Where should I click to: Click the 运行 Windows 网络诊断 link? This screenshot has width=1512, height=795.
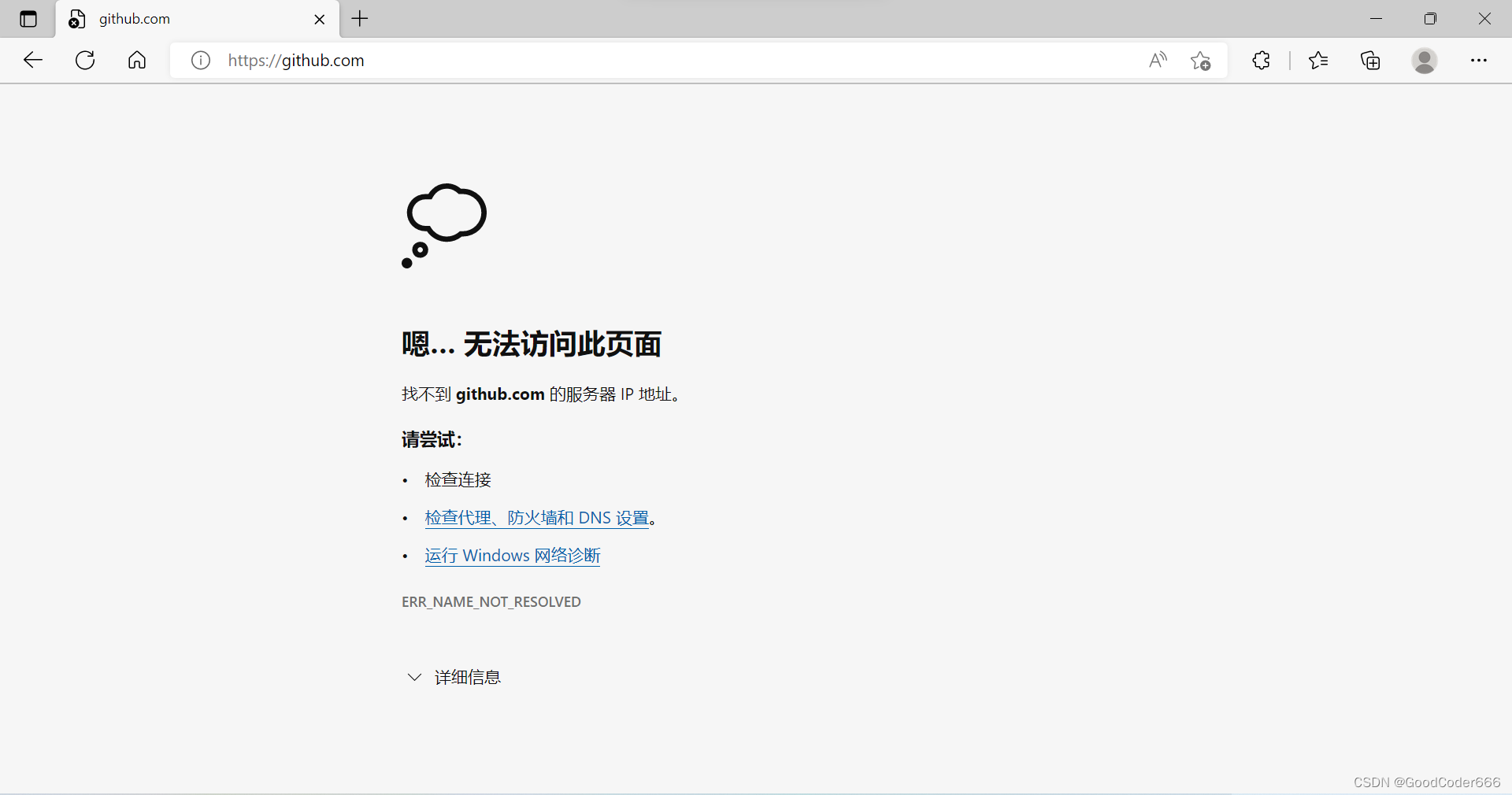(513, 556)
